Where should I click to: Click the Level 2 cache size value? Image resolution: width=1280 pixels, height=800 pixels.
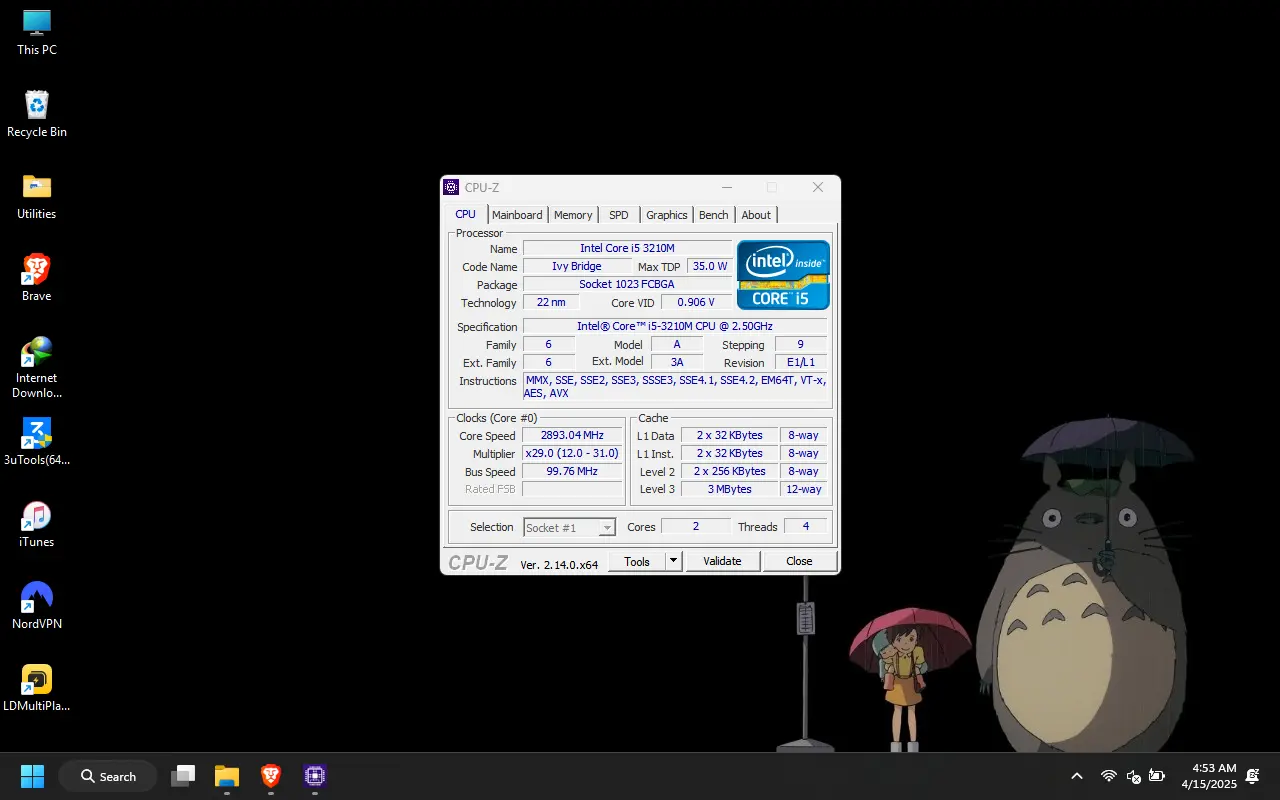click(730, 471)
